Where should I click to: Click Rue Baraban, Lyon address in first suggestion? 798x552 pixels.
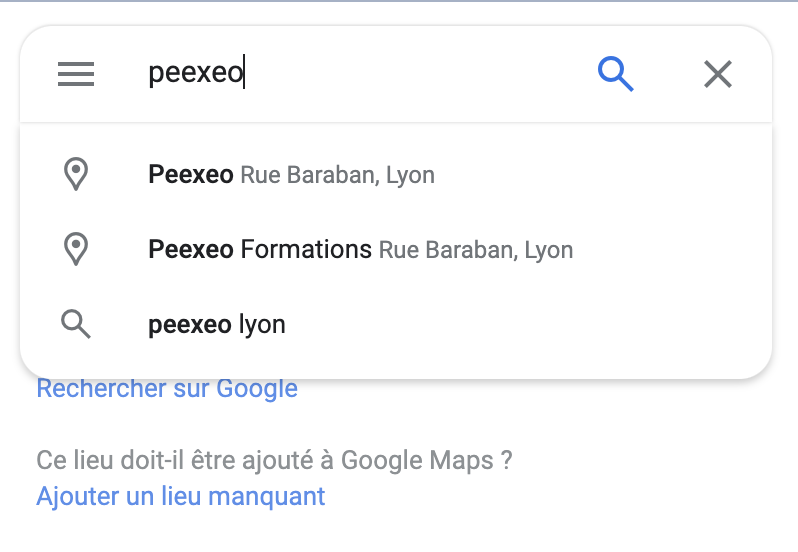[x=337, y=175]
